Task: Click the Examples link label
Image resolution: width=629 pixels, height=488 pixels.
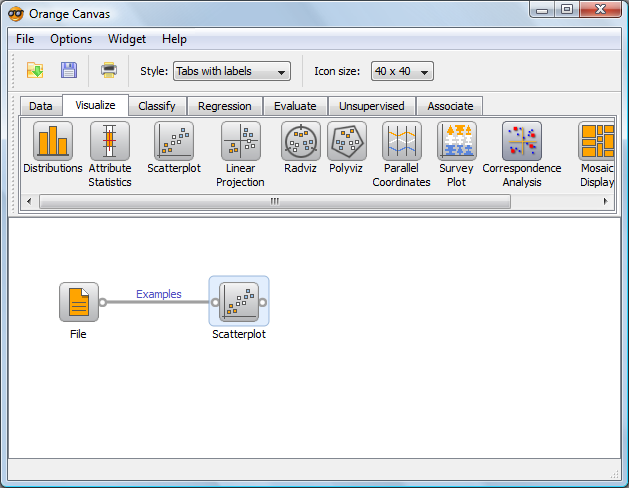Action: [x=159, y=294]
